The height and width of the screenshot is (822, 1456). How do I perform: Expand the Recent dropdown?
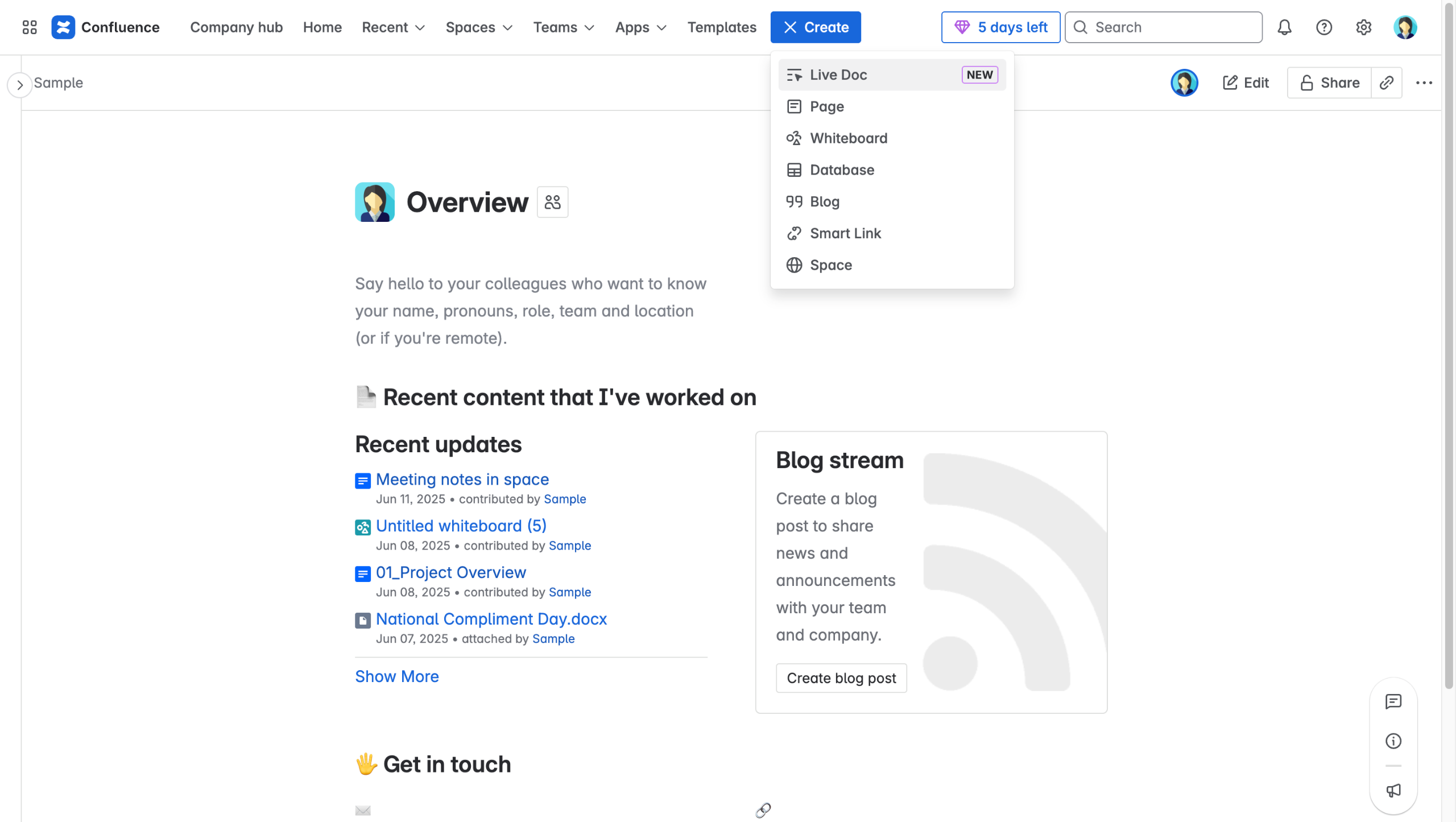[x=394, y=27]
